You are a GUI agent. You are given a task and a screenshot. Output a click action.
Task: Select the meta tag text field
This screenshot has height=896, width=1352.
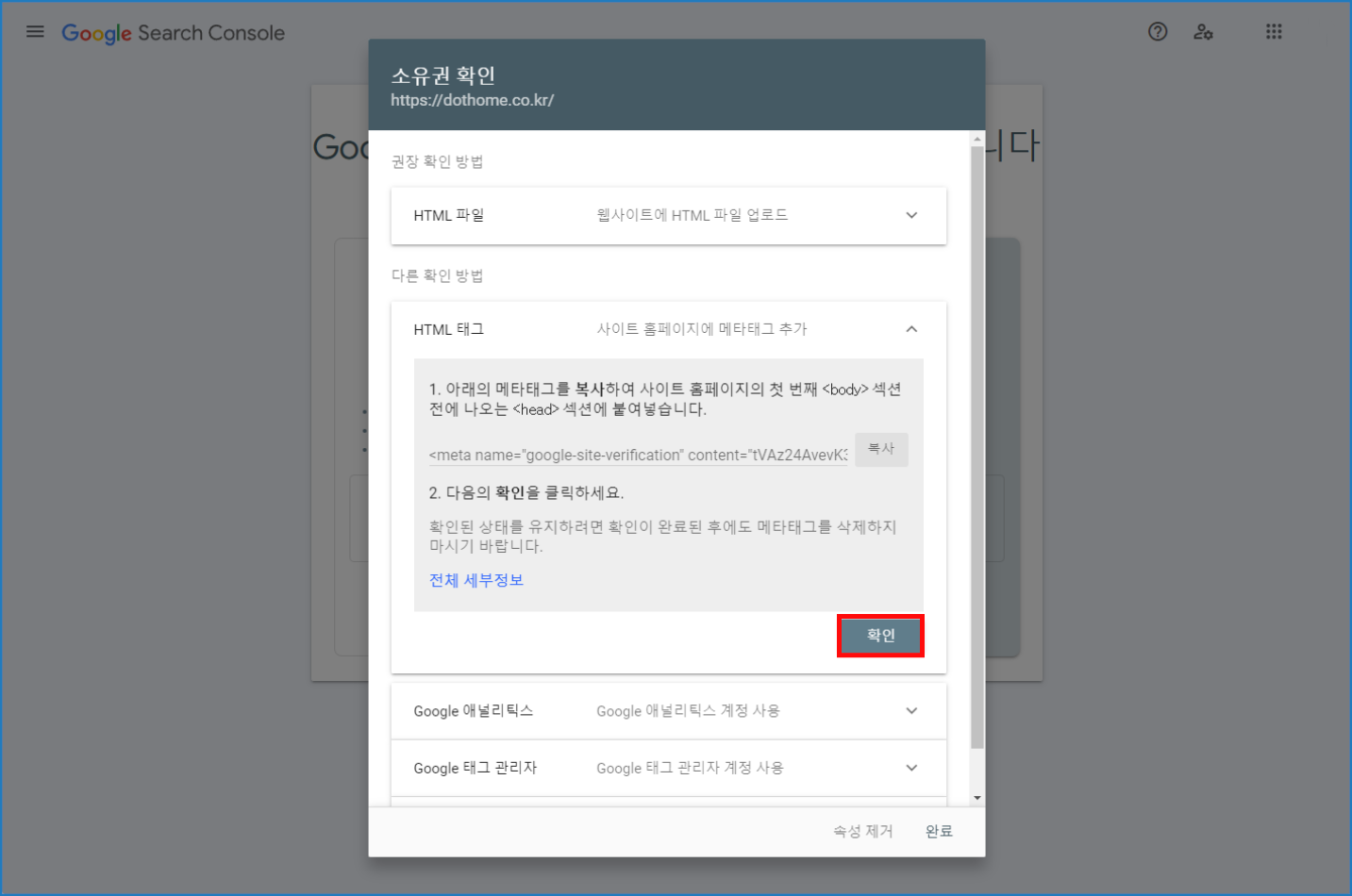[x=638, y=455]
